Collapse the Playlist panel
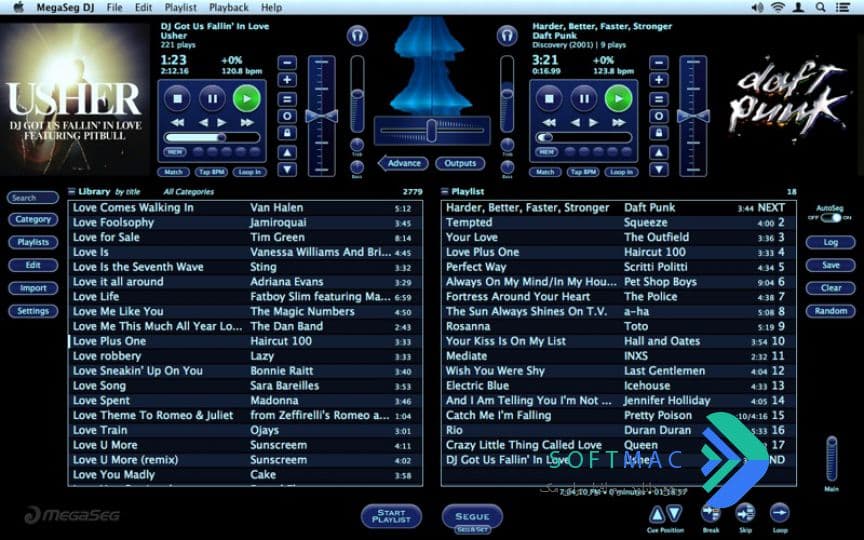This screenshot has height=540, width=864. coord(445,192)
